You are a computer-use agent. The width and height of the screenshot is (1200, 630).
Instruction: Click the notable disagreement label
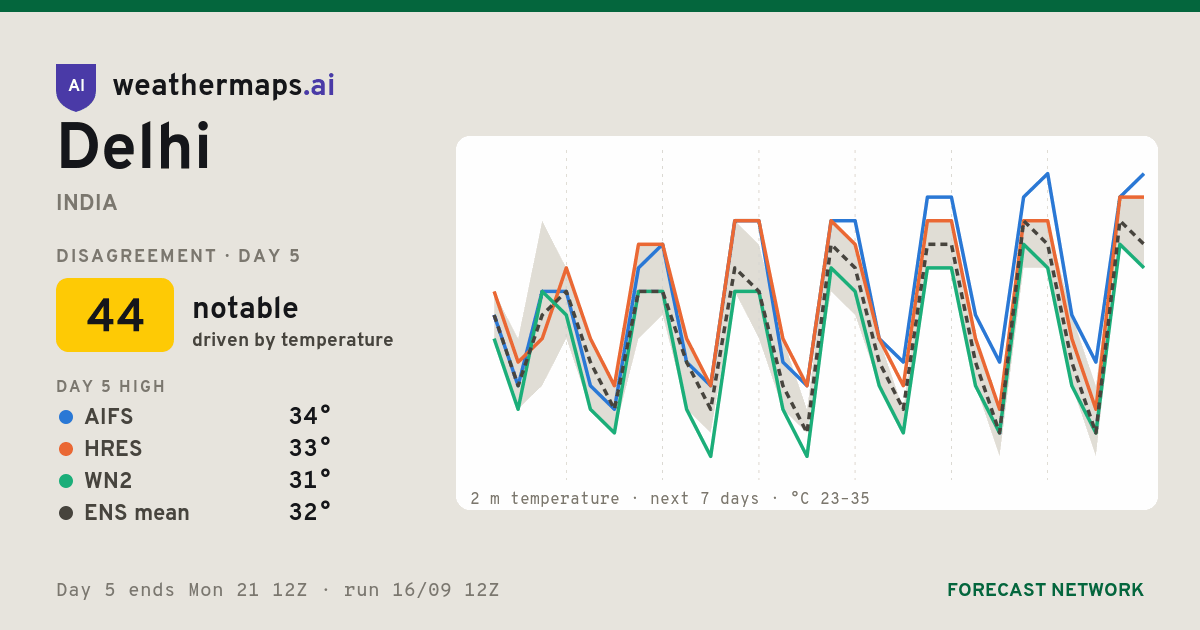pyautogui.click(x=245, y=308)
